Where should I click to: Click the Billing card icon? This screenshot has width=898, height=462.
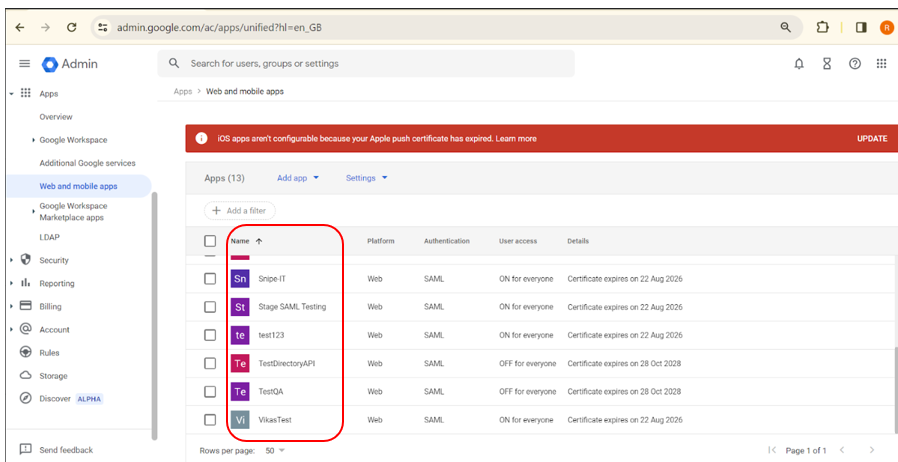(x=25, y=306)
